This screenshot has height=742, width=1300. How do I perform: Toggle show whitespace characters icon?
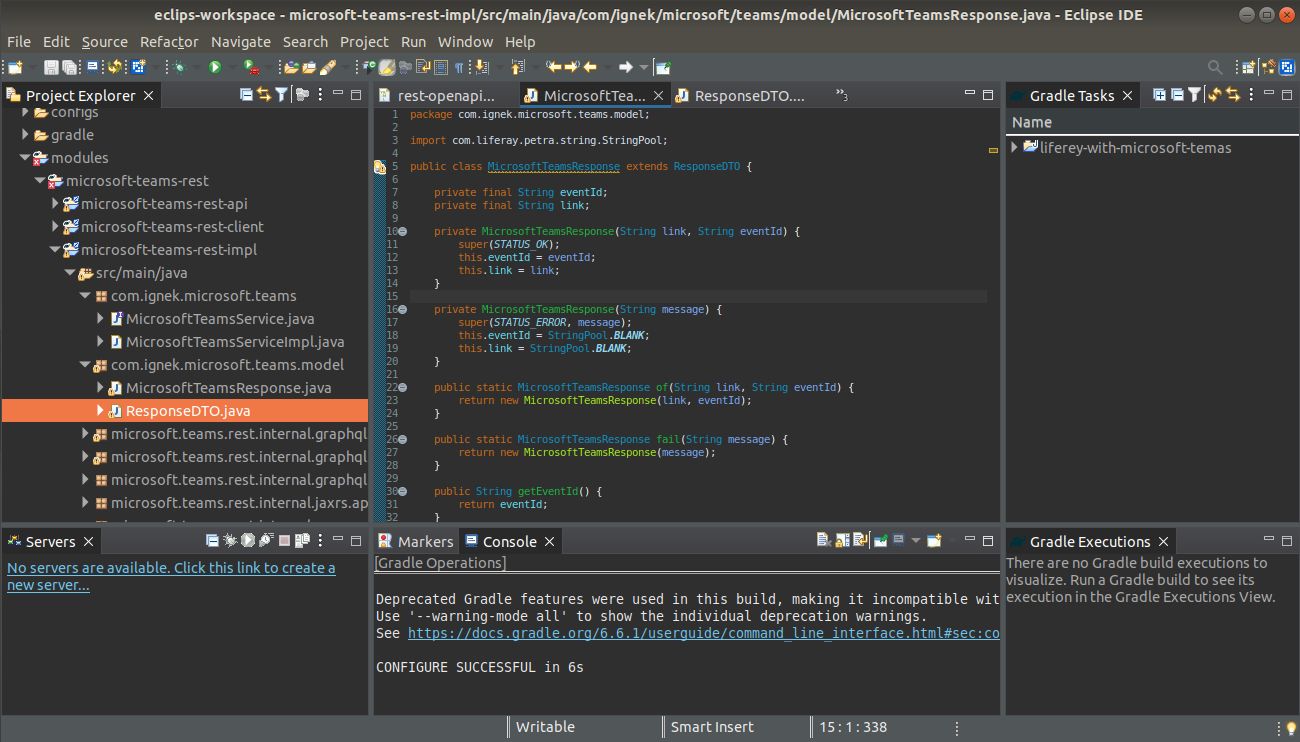(x=459, y=67)
